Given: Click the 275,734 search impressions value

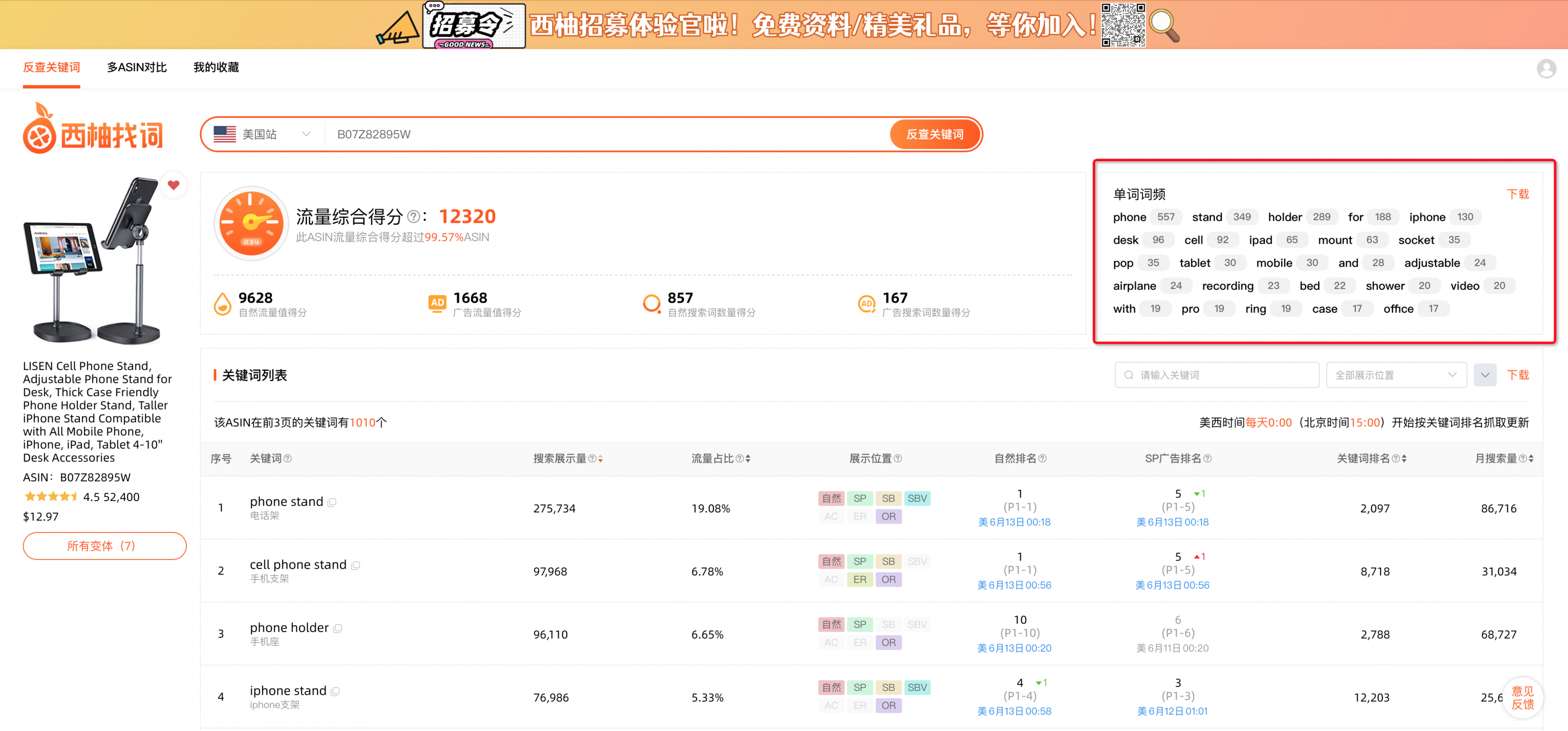Looking at the screenshot, I should pyautogui.click(x=554, y=509).
